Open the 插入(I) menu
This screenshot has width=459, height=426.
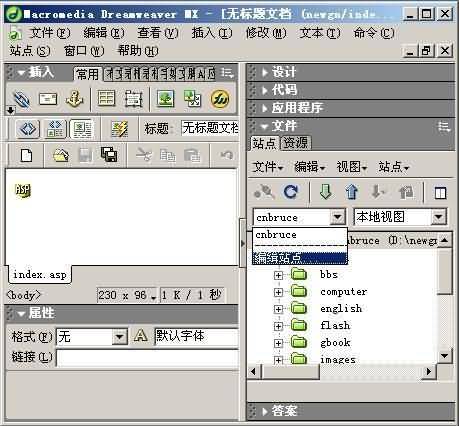pyautogui.click(x=212, y=33)
